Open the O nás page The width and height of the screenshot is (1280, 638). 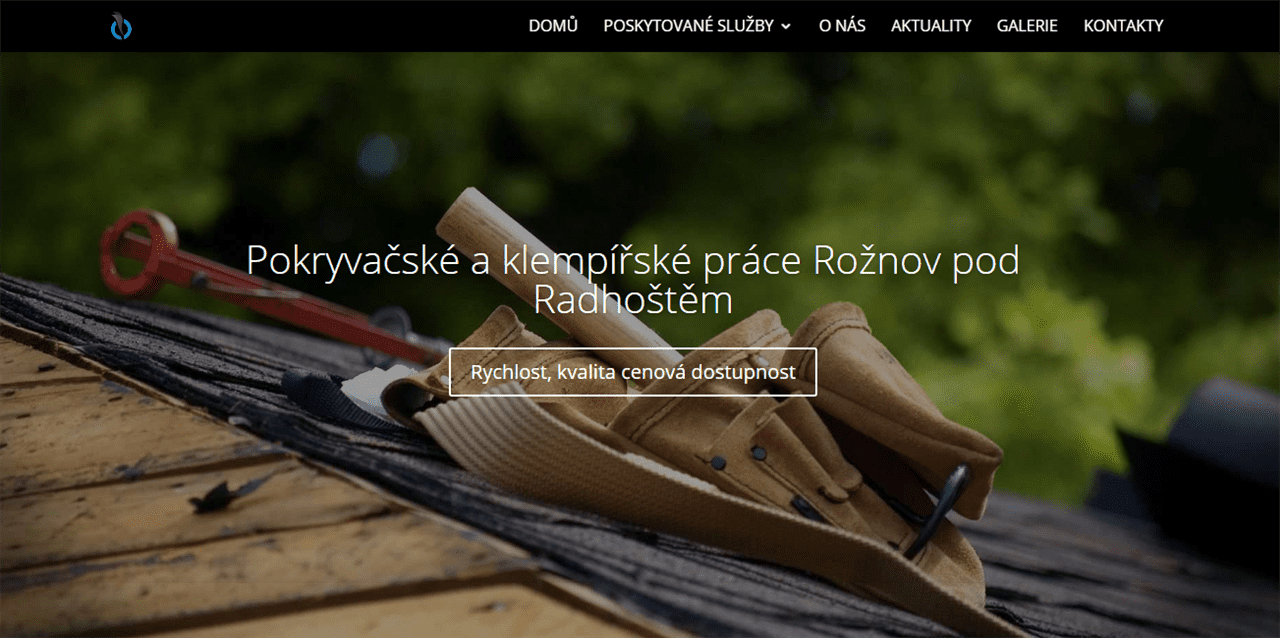842,26
